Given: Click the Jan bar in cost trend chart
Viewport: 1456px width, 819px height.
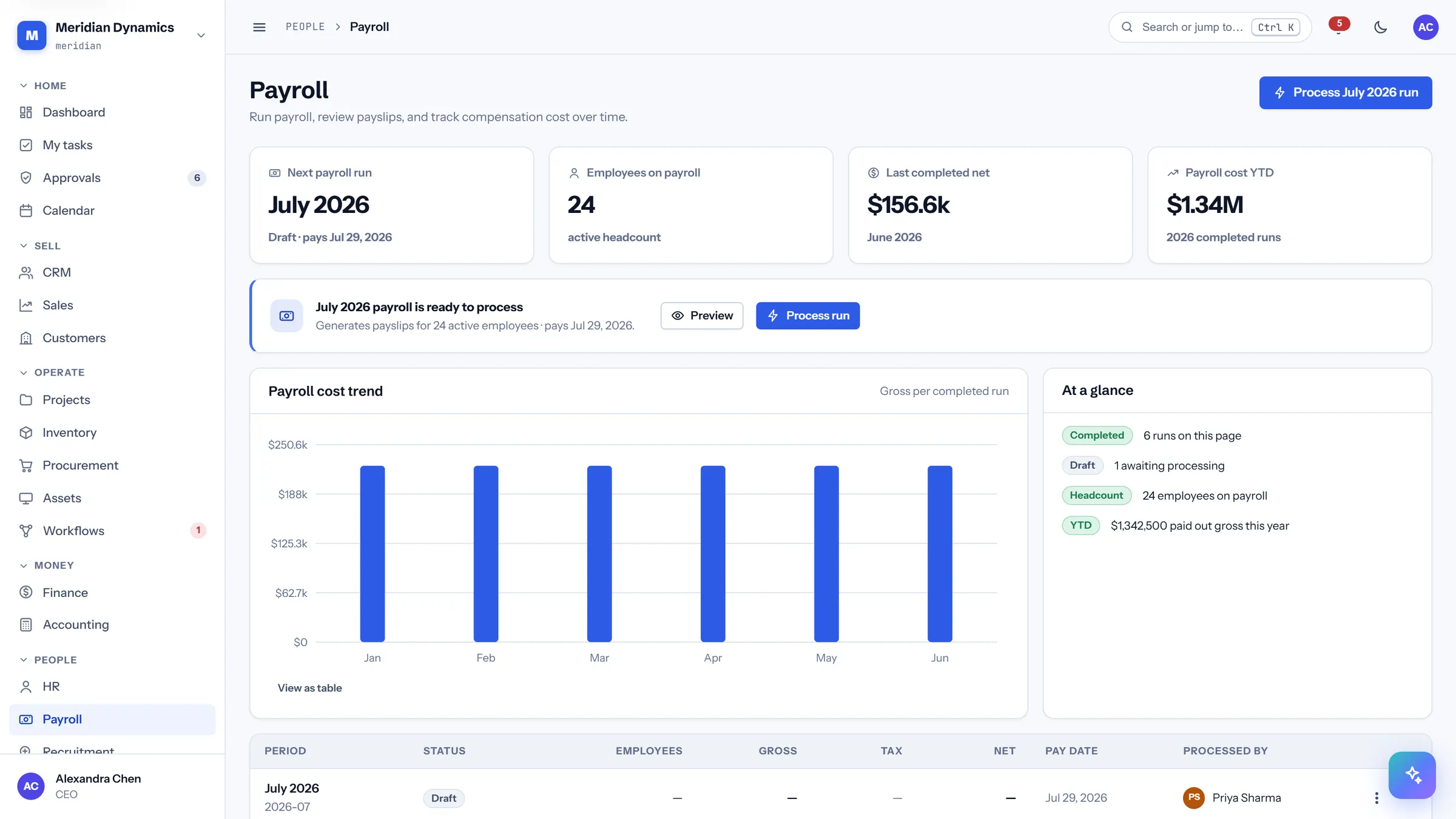Looking at the screenshot, I should point(372,553).
